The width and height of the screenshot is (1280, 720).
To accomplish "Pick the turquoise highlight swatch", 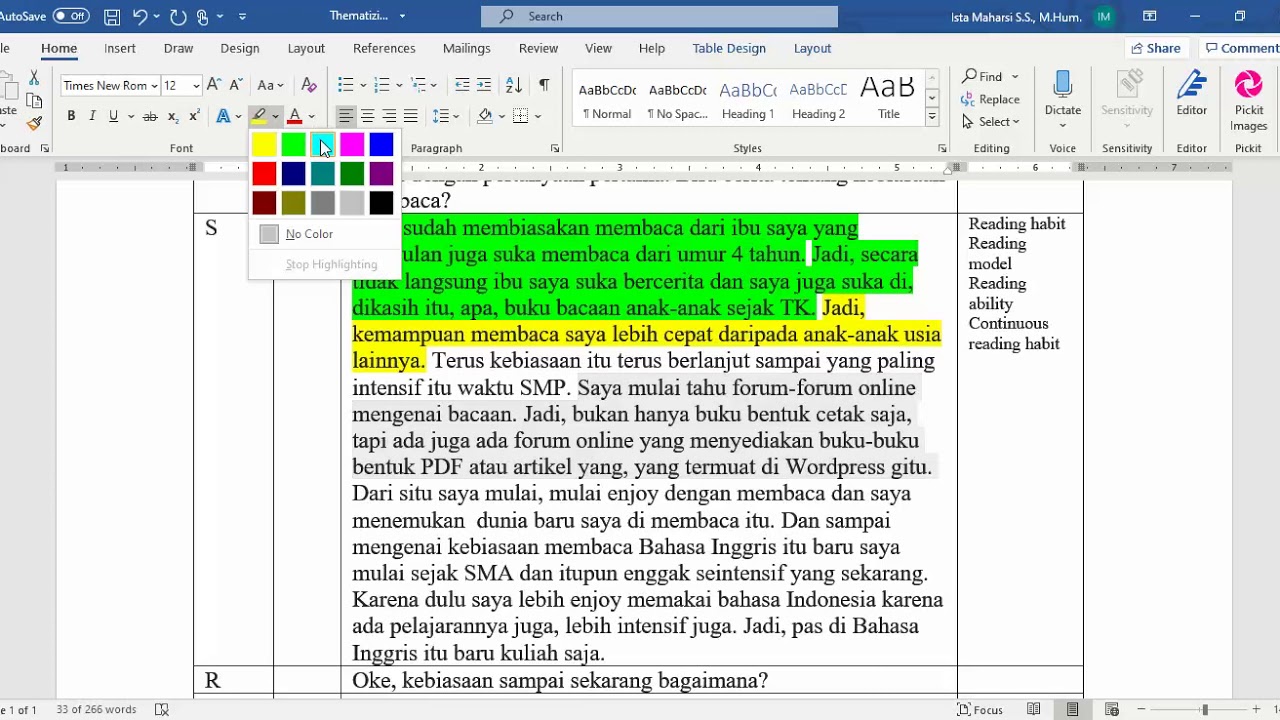I will click(x=322, y=146).
